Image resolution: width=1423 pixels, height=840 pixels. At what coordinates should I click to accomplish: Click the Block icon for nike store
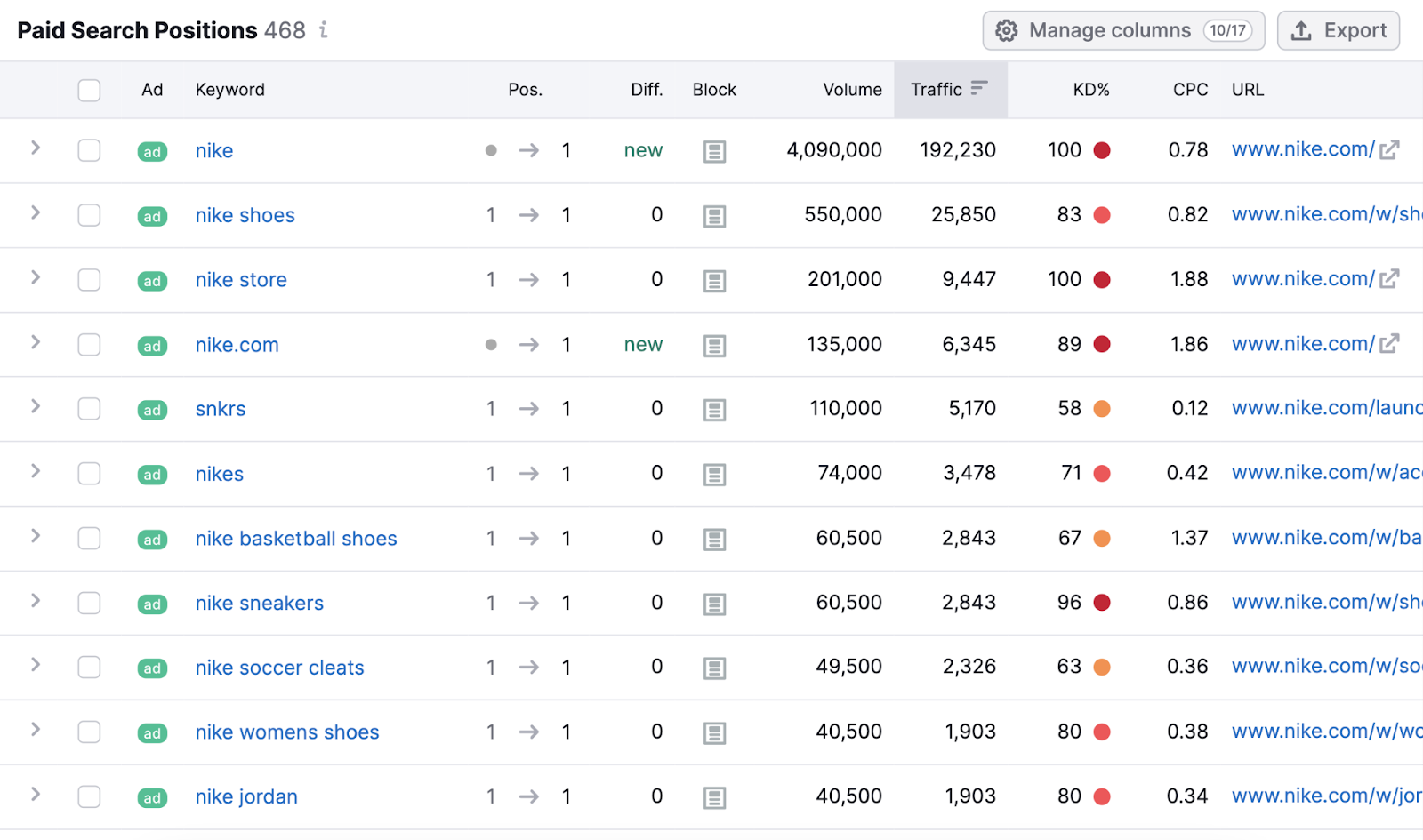point(714,280)
